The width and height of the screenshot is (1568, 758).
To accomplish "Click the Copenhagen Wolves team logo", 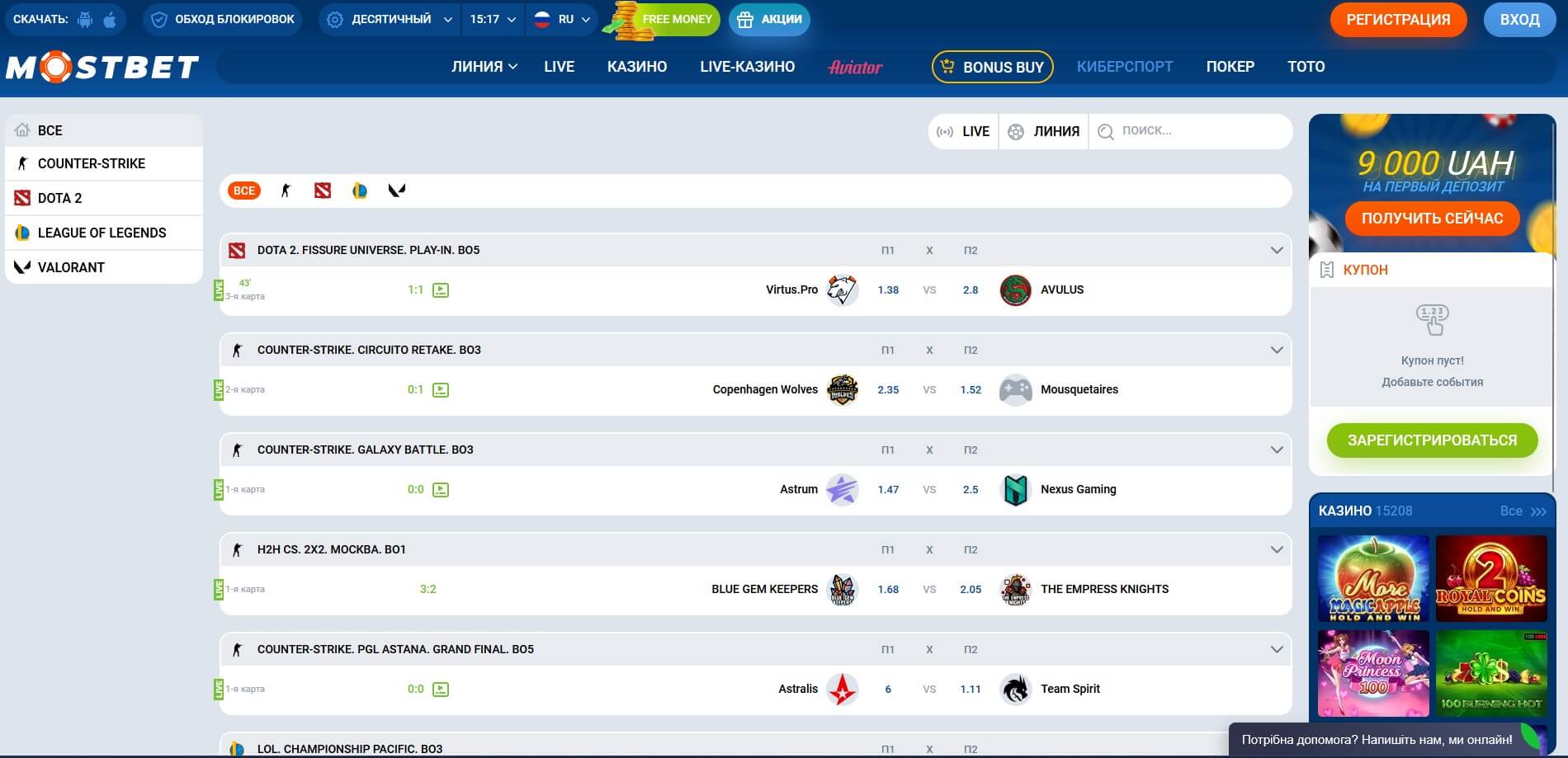I will (843, 390).
